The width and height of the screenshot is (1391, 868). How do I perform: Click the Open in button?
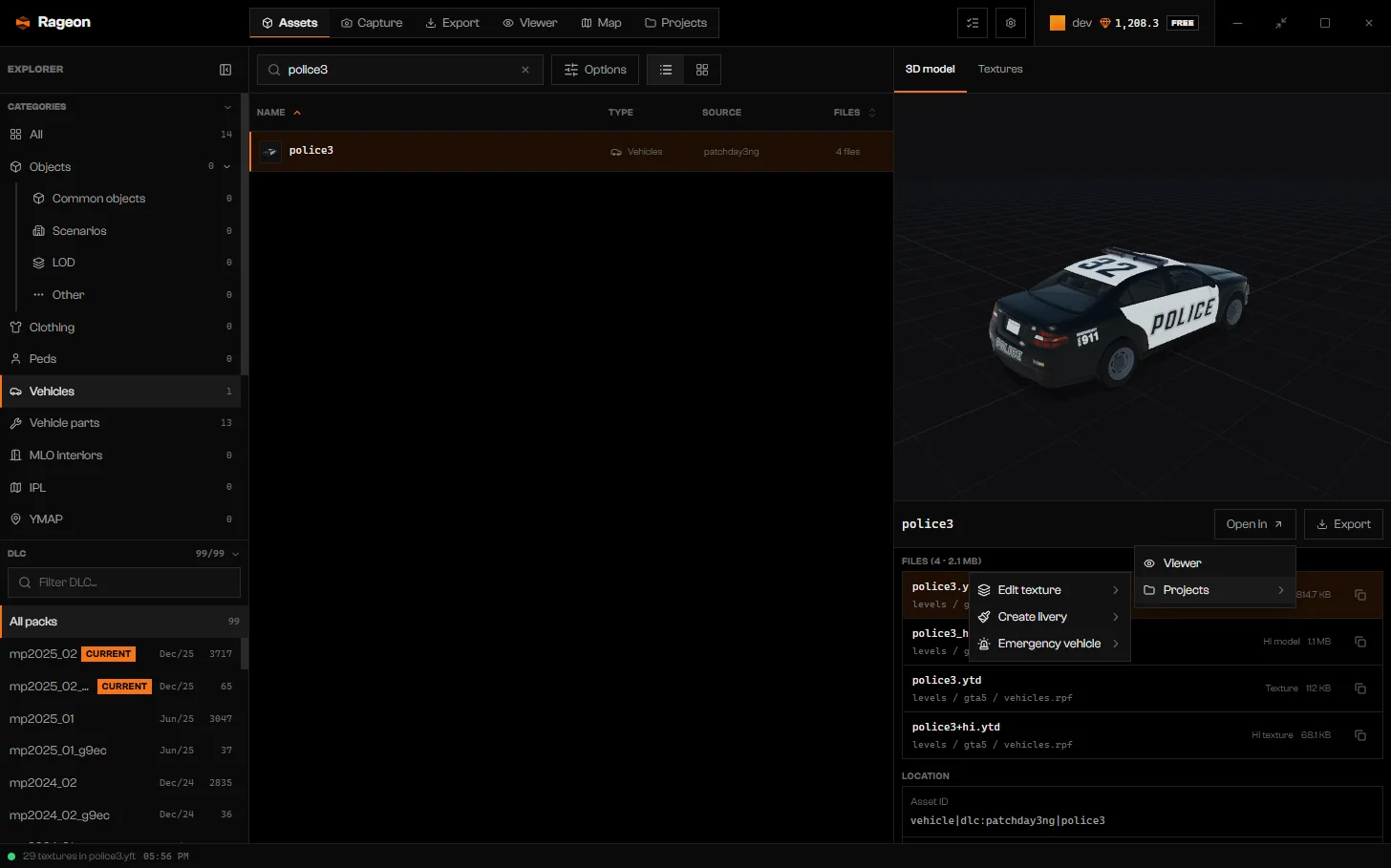1254,524
